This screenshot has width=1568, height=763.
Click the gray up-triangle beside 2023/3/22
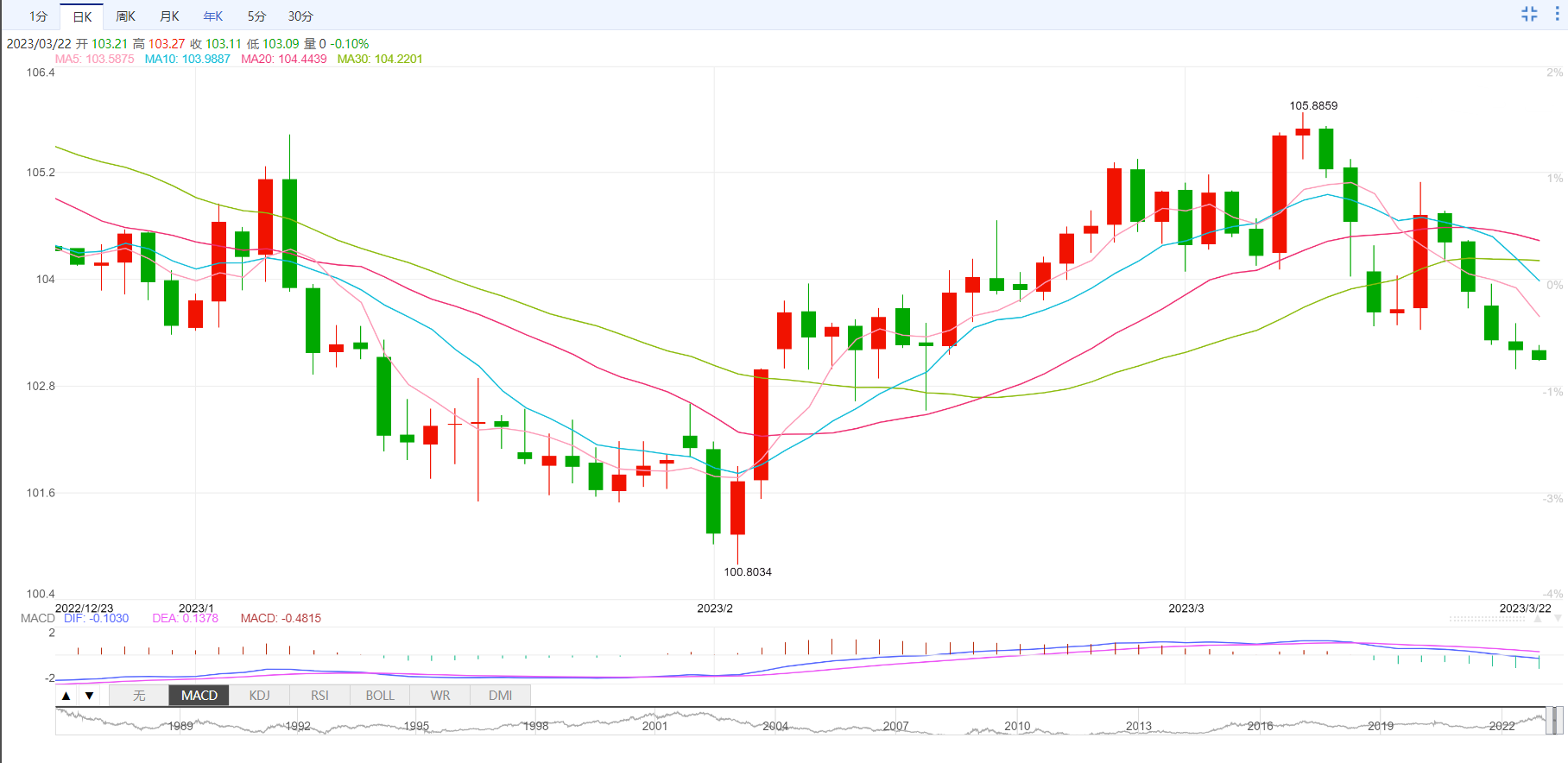pyautogui.click(x=1538, y=618)
